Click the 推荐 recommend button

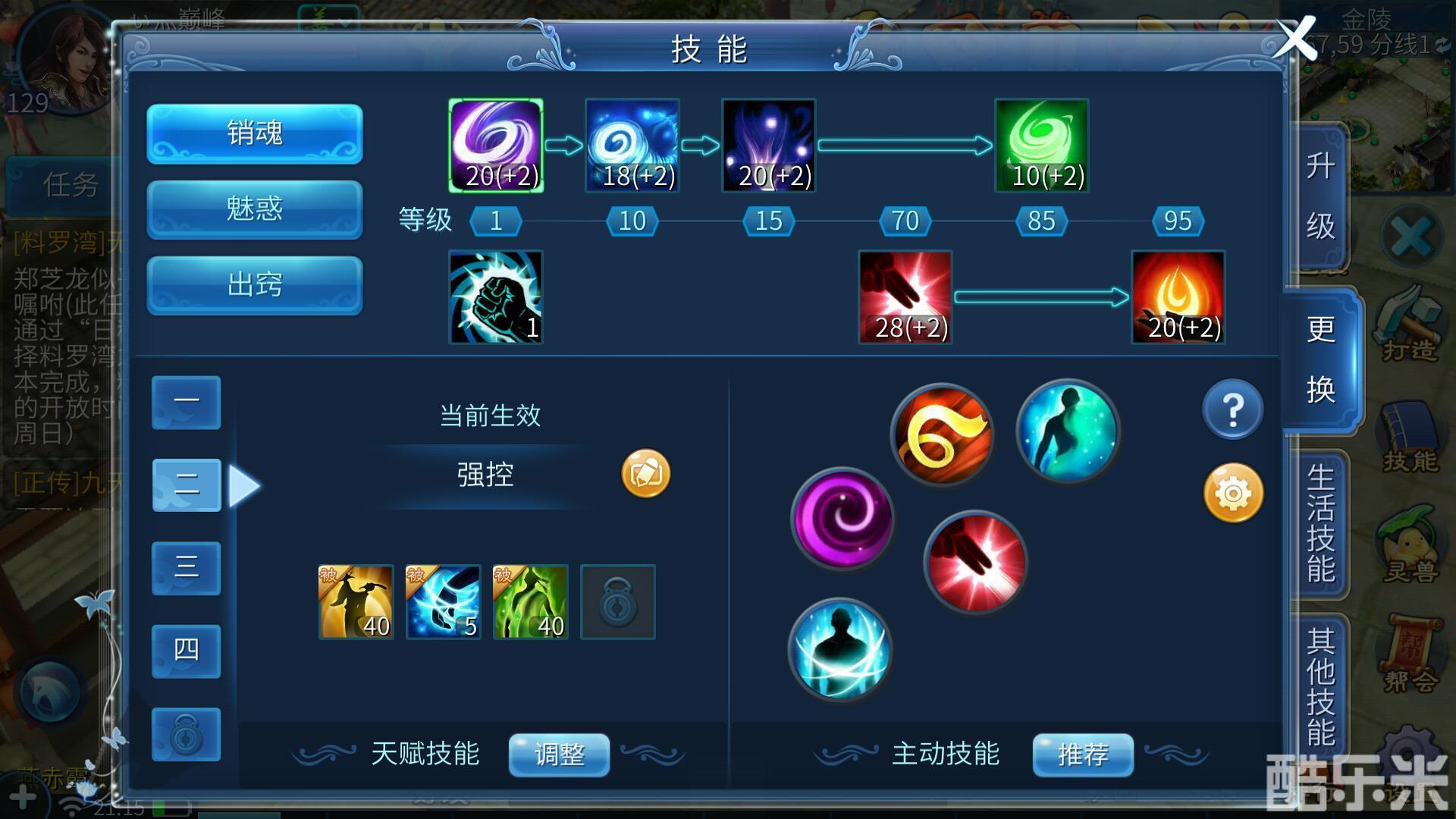click(1083, 755)
